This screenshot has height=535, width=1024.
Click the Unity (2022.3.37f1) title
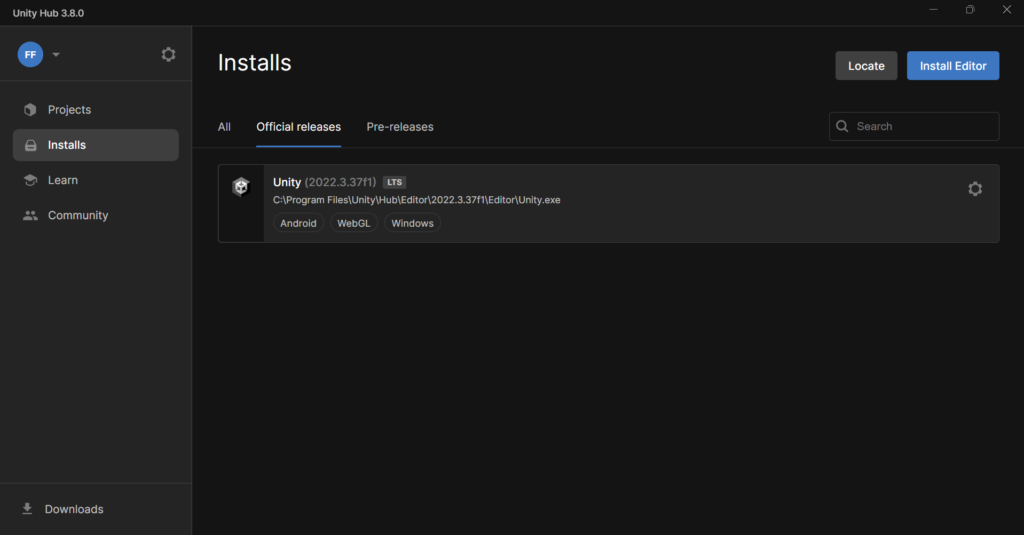click(x=325, y=182)
